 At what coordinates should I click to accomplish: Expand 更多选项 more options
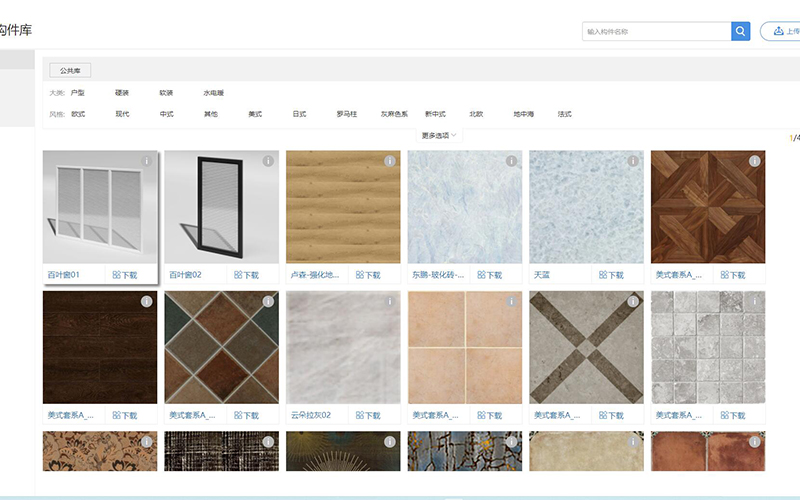point(439,135)
